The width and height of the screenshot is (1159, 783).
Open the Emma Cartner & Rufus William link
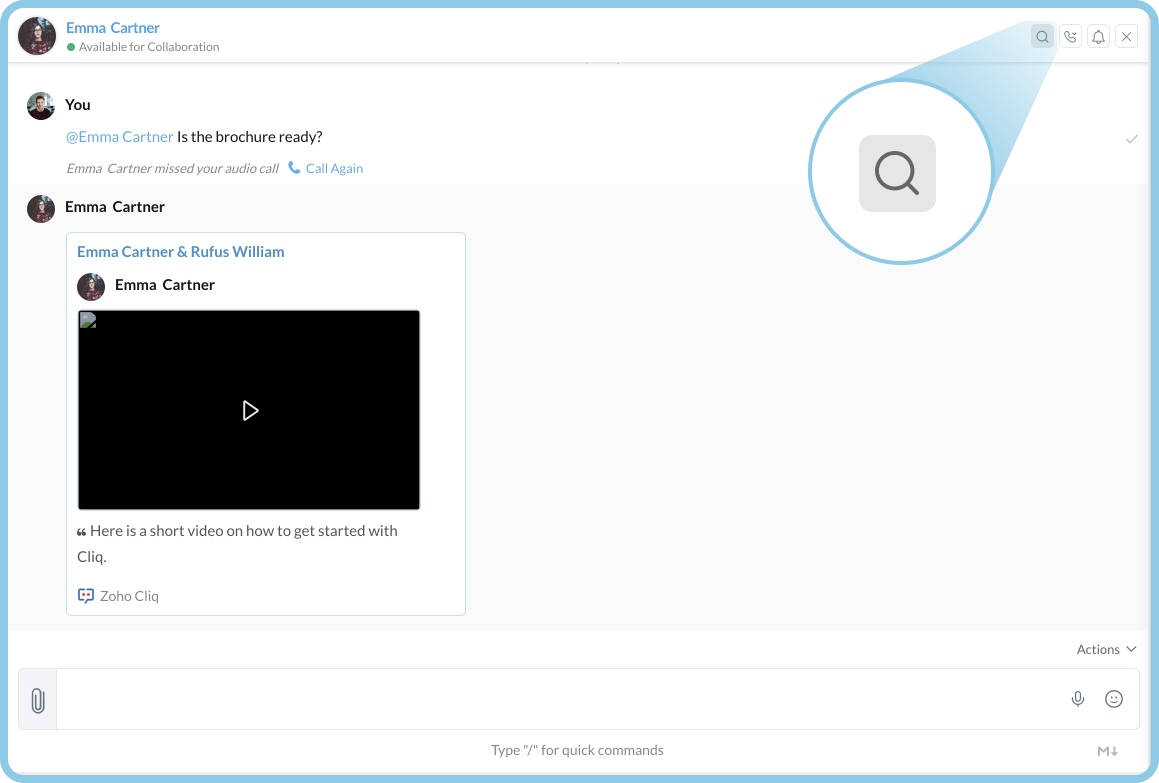tap(181, 252)
